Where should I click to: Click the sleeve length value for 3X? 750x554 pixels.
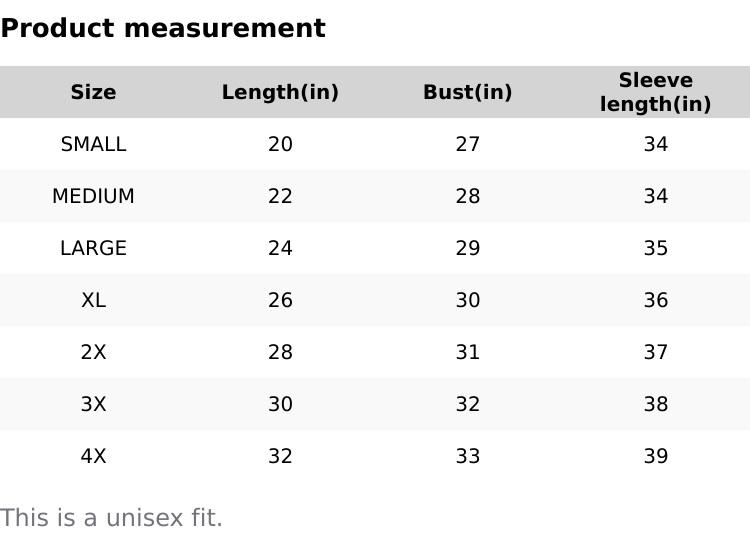(x=655, y=404)
